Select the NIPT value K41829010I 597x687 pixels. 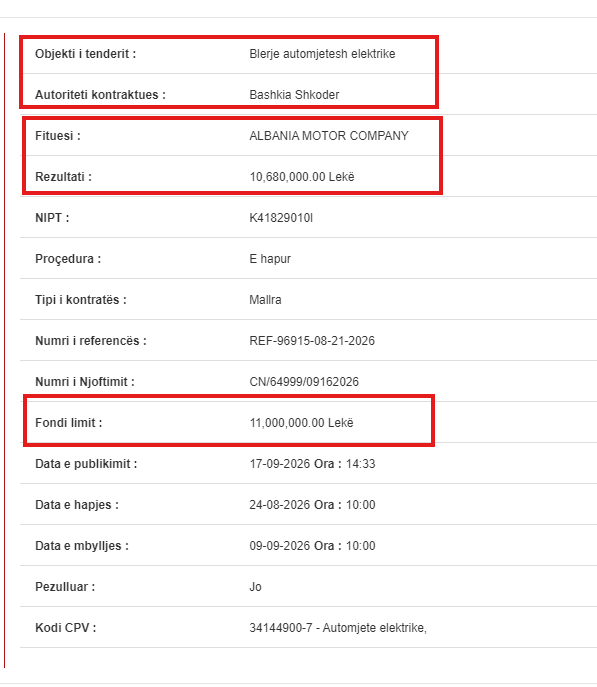point(281,218)
